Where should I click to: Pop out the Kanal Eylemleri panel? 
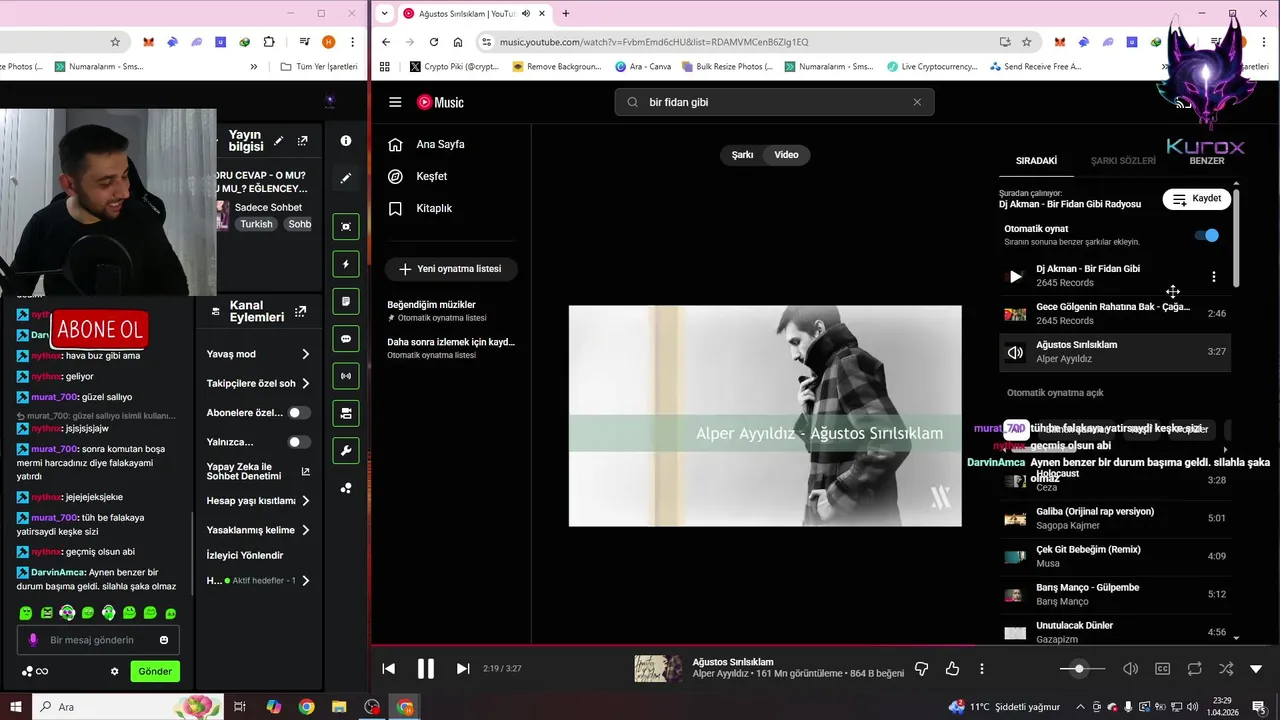pos(301,311)
